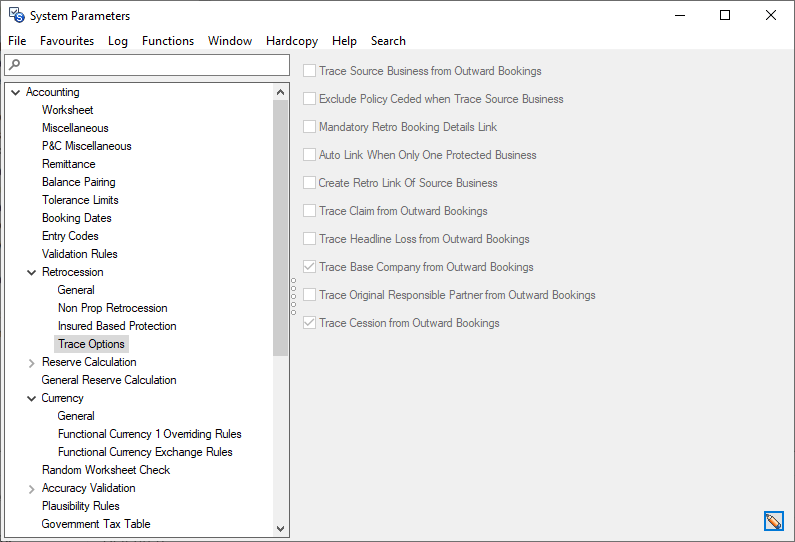Check Auto Link When Only One Protected Business
This screenshot has width=795, height=542.
[x=310, y=155]
